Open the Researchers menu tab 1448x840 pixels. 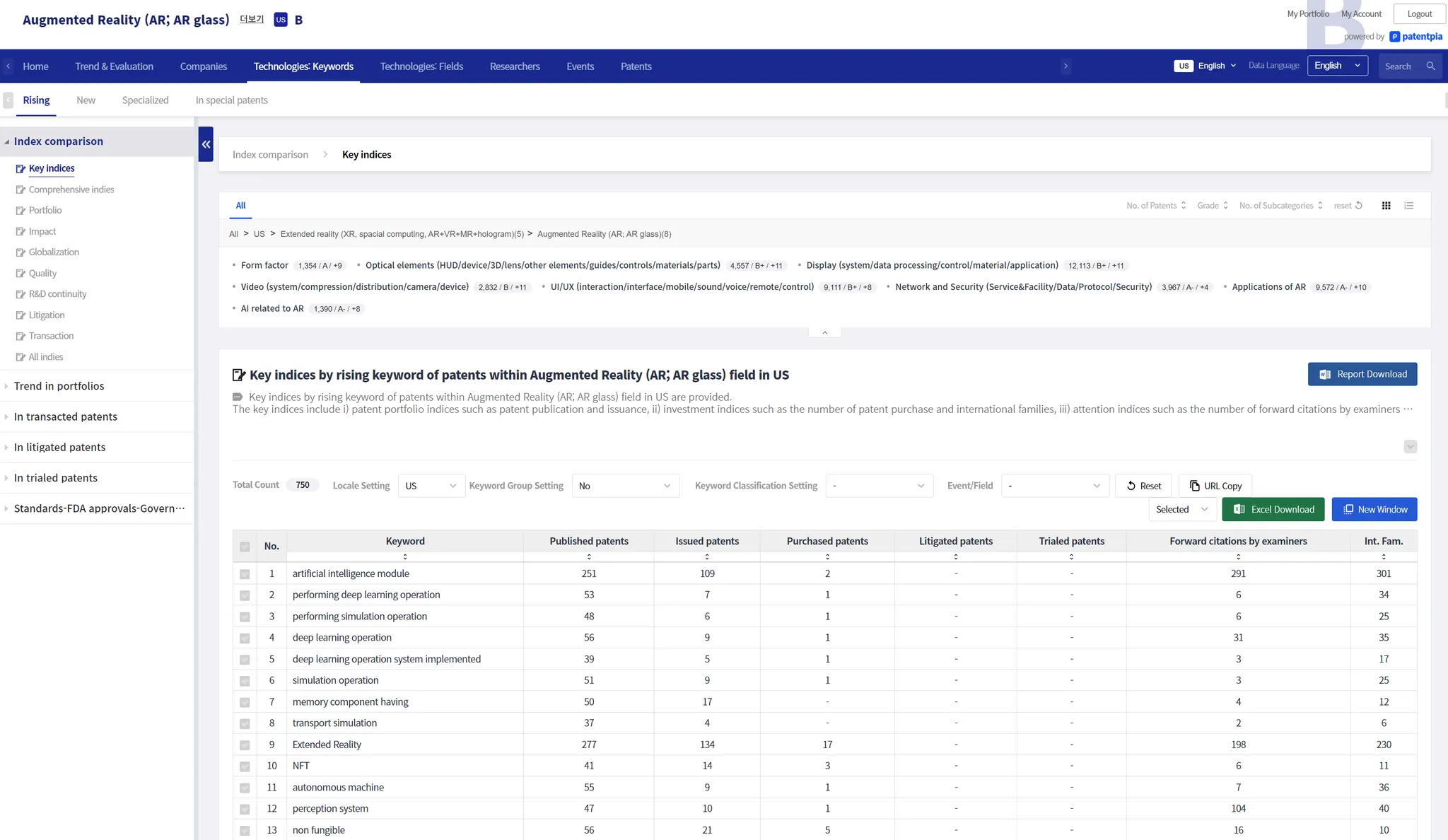coord(514,66)
